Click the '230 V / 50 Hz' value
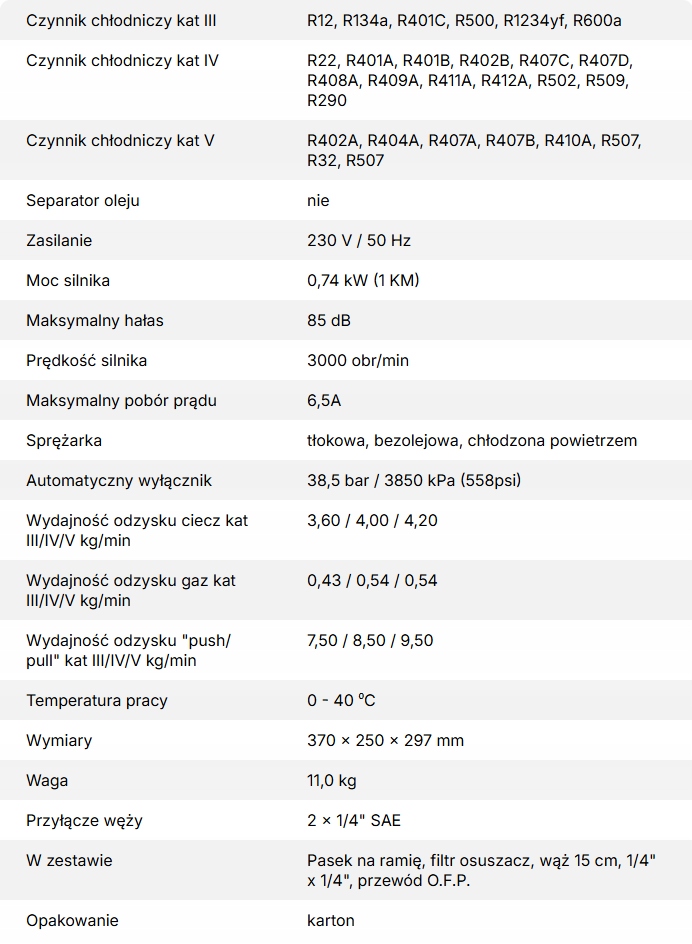692x944 pixels. pos(359,241)
